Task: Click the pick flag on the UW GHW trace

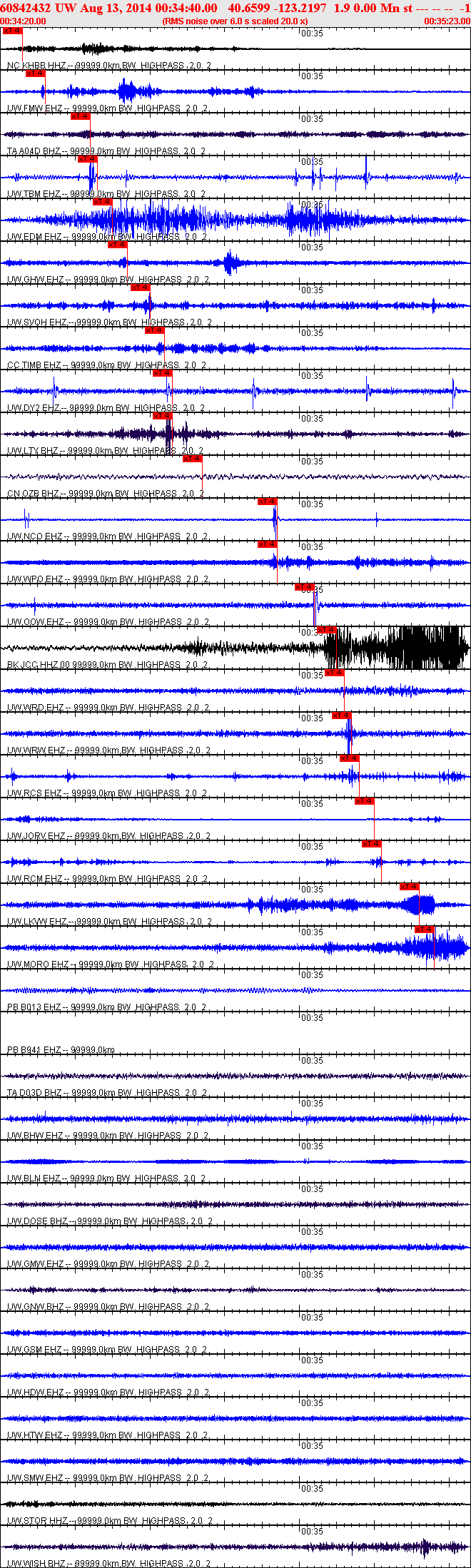Action: tap(118, 245)
